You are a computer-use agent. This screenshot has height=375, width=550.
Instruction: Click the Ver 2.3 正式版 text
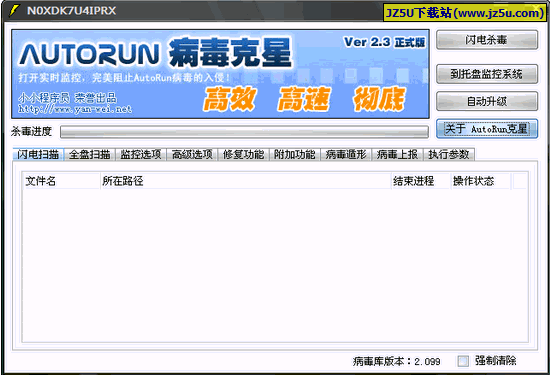(x=384, y=42)
